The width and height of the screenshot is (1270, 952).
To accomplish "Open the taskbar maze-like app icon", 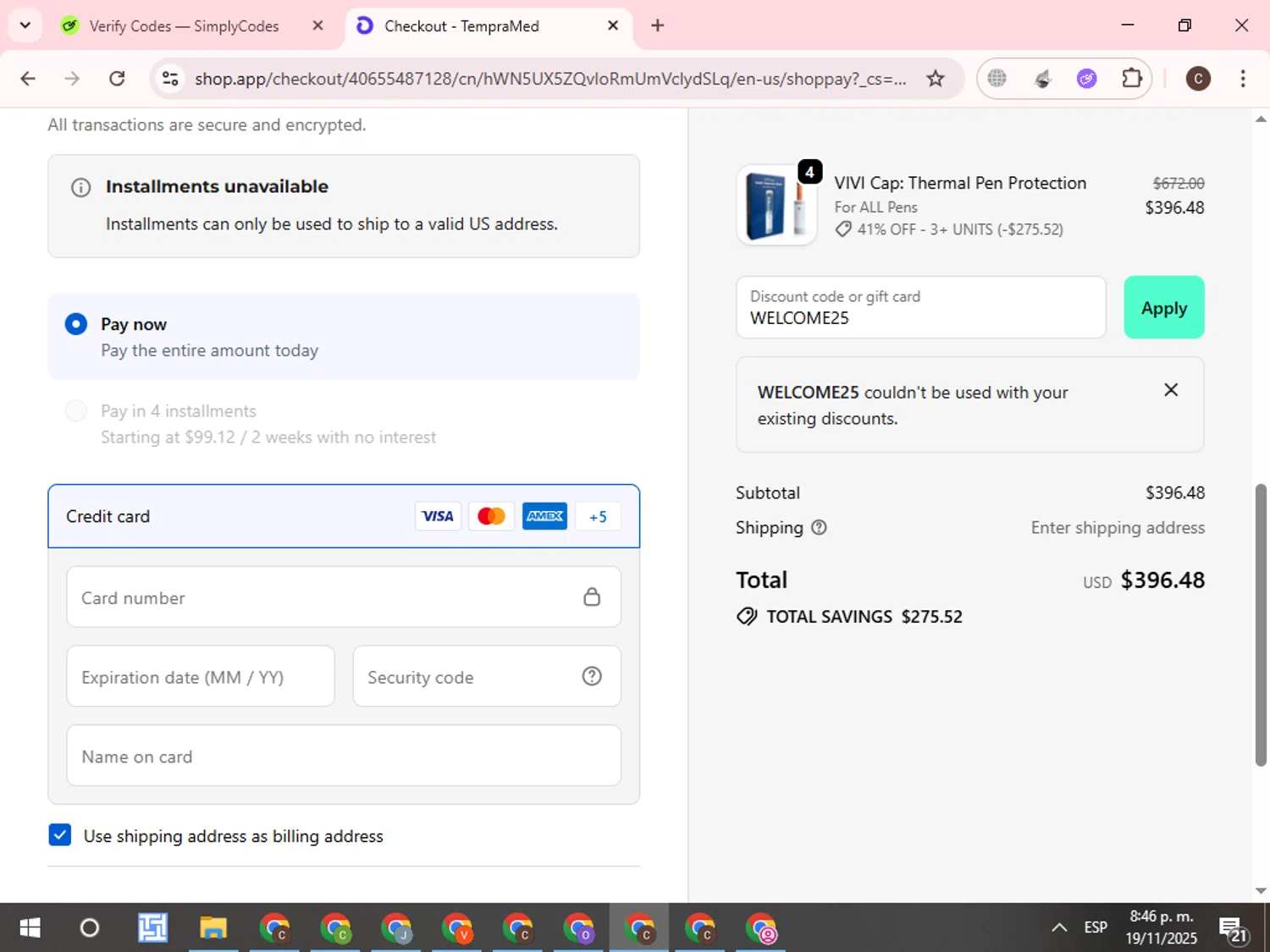I will (x=152, y=928).
